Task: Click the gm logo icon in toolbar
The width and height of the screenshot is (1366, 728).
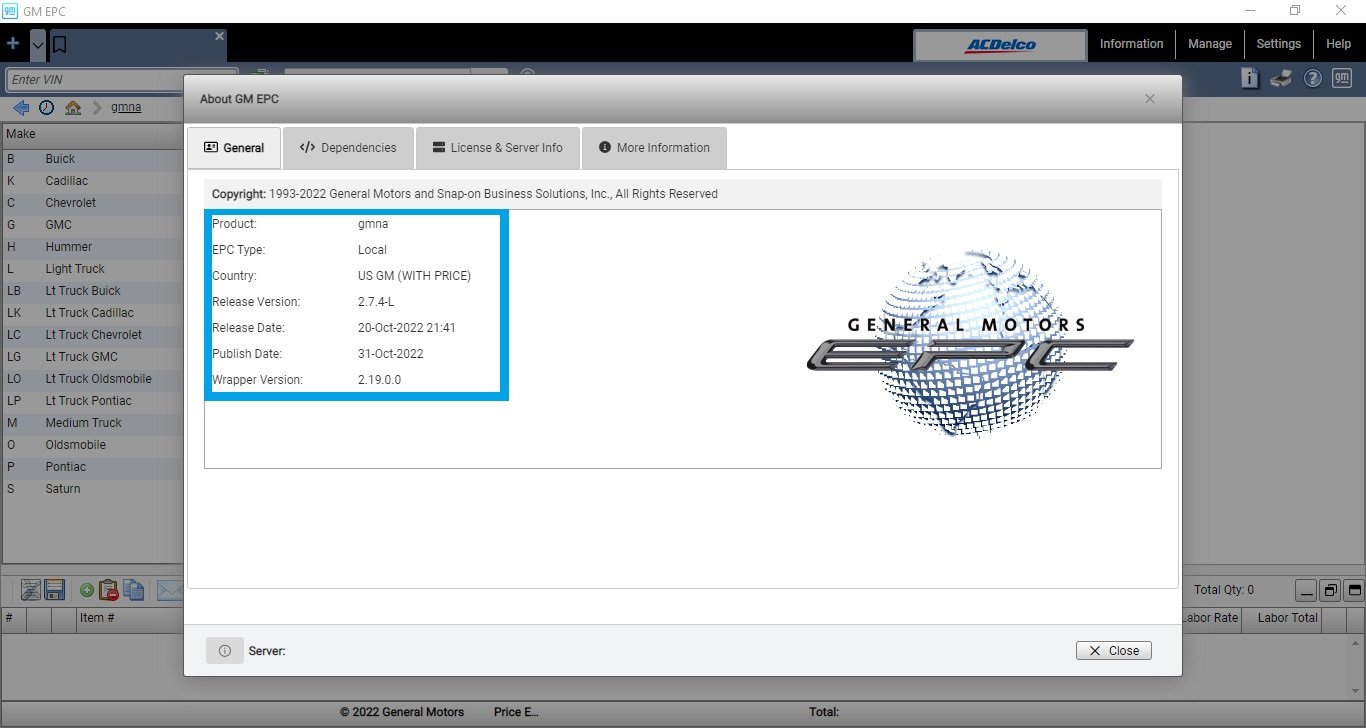Action: [1342, 78]
